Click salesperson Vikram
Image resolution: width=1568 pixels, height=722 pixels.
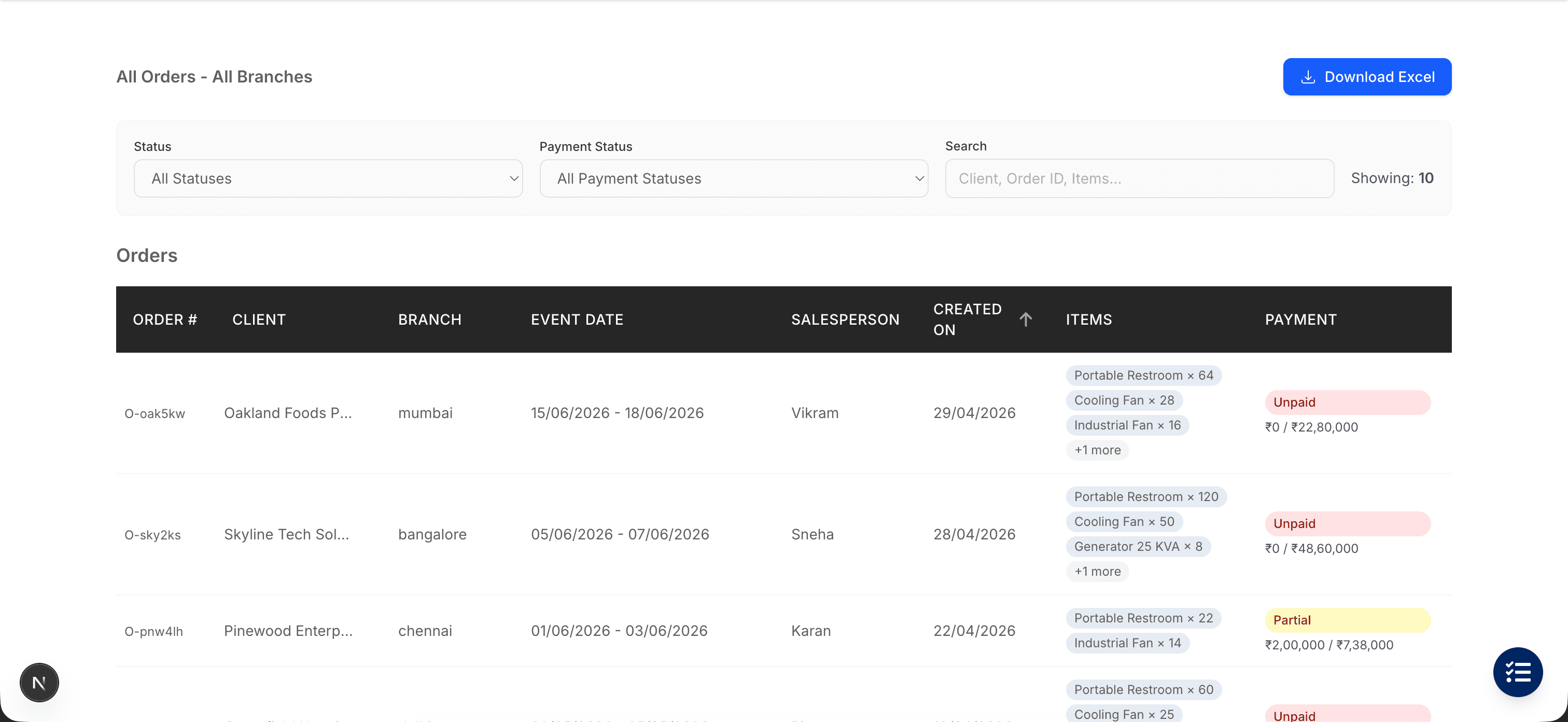[815, 413]
